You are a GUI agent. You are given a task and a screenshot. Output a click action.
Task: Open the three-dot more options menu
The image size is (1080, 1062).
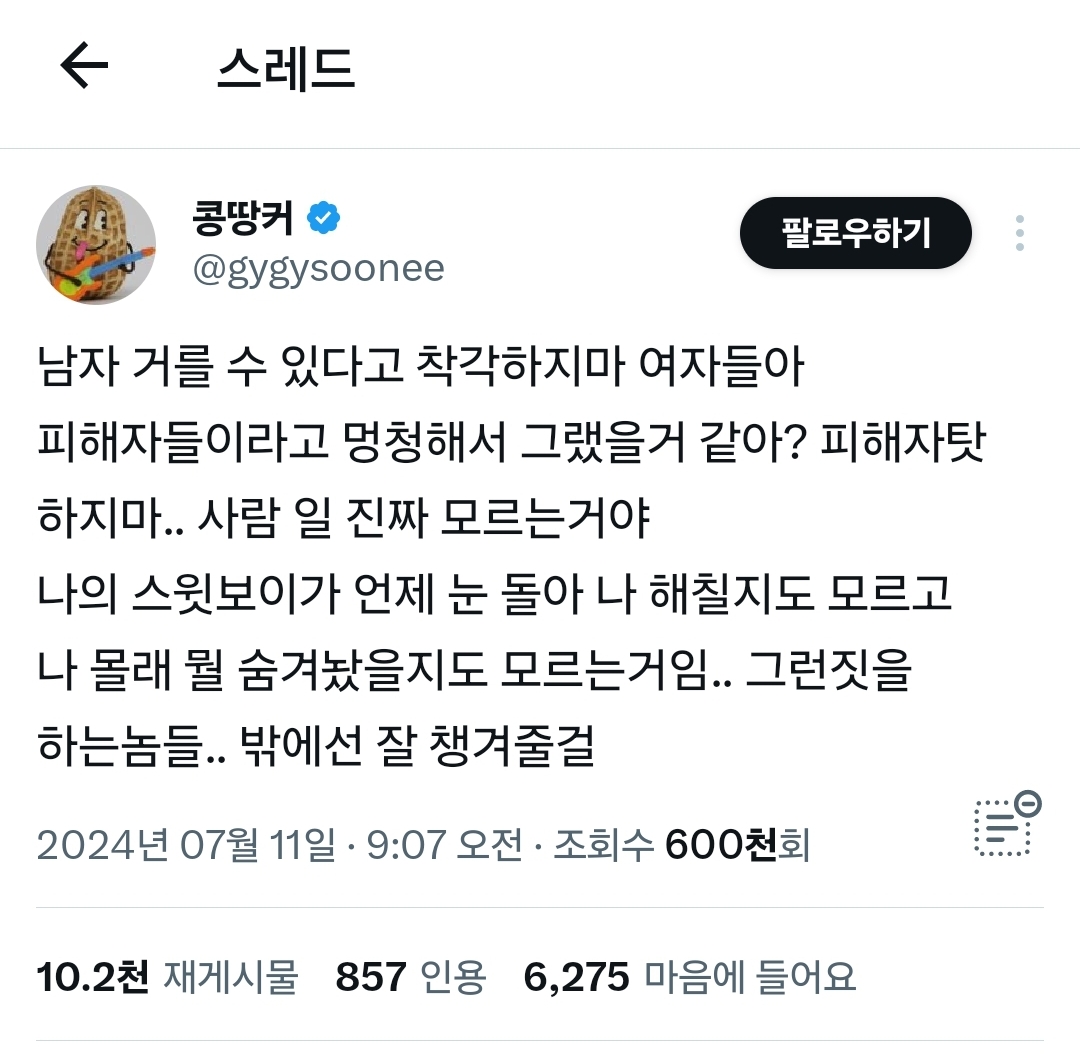pos(1019,233)
